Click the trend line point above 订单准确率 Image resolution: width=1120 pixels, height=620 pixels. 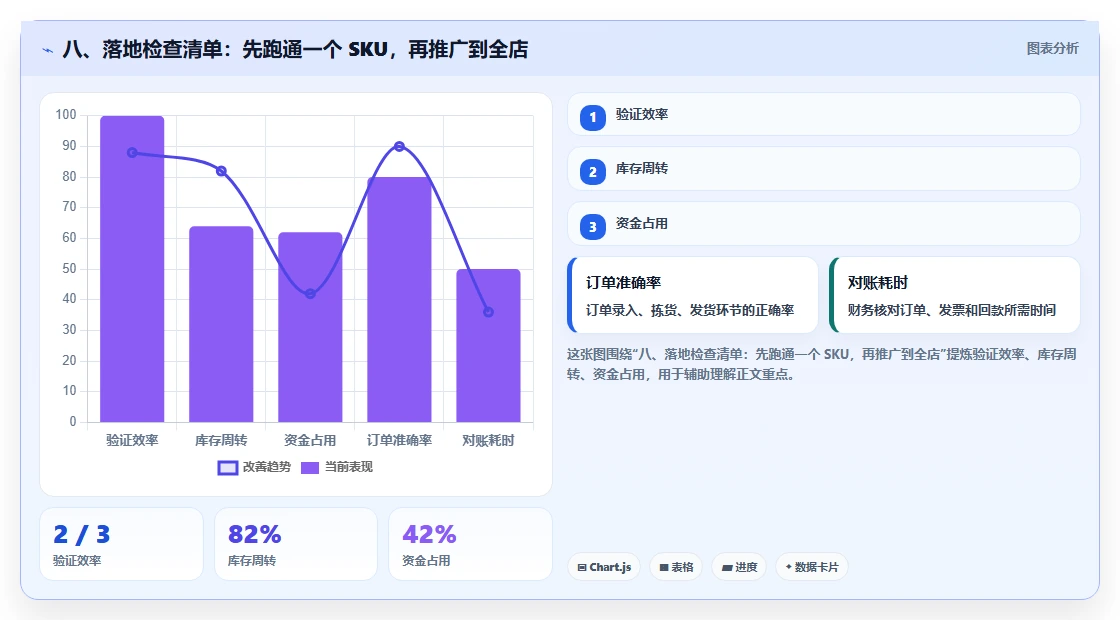399,146
